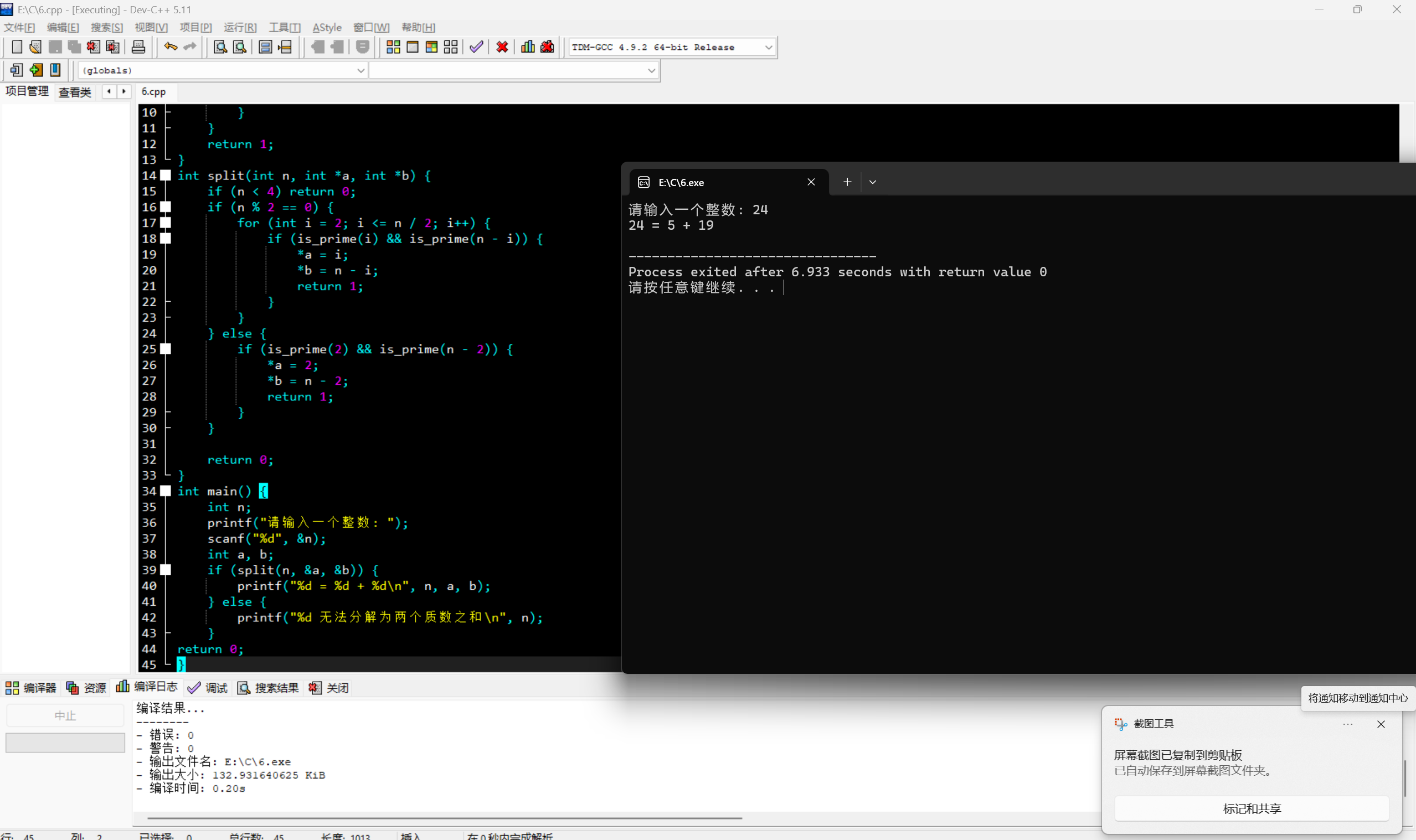Viewport: 1416px width, 840px height.
Task: Click the purple checkmark Syntax Check icon
Action: point(476,47)
